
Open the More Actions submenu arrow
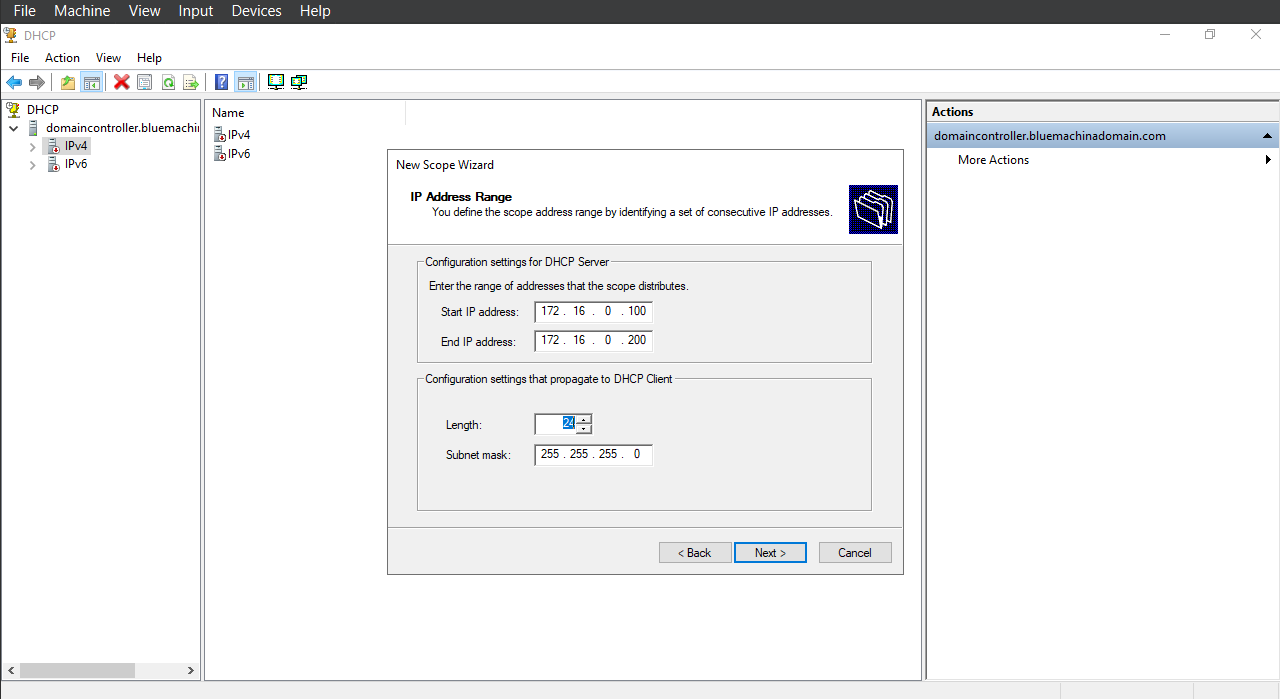1268,160
